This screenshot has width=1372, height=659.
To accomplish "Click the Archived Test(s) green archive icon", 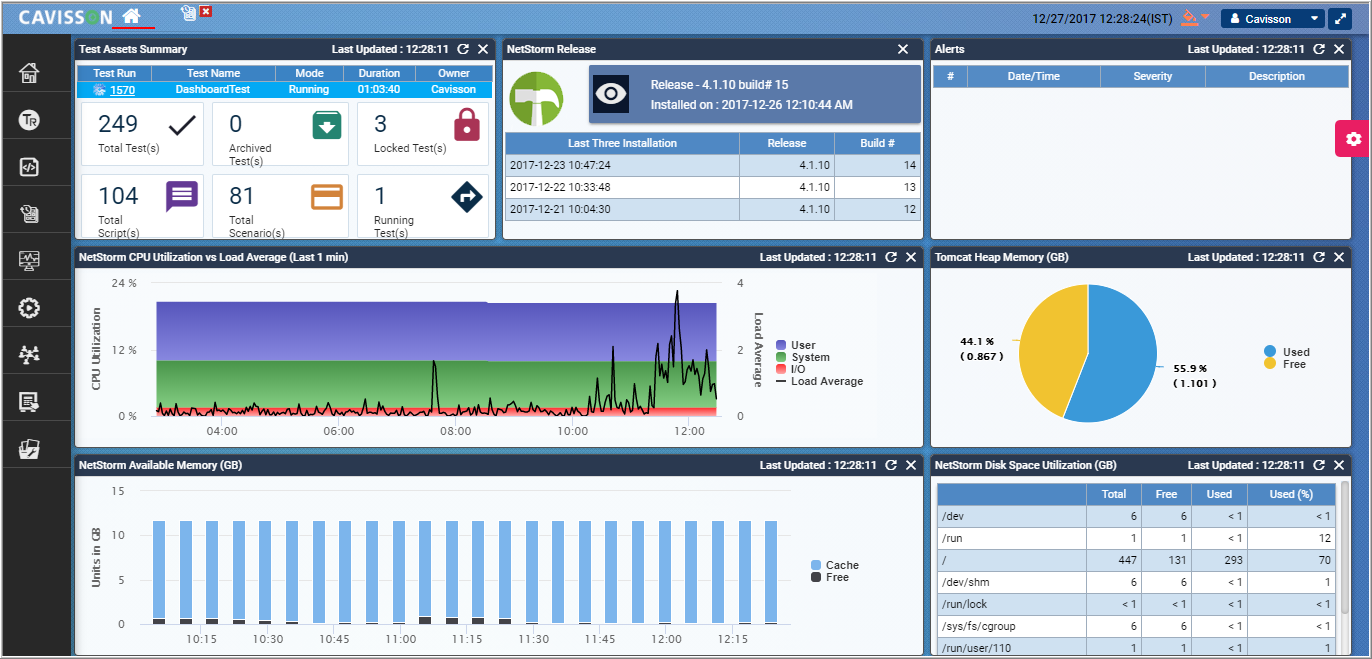I will 327,125.
